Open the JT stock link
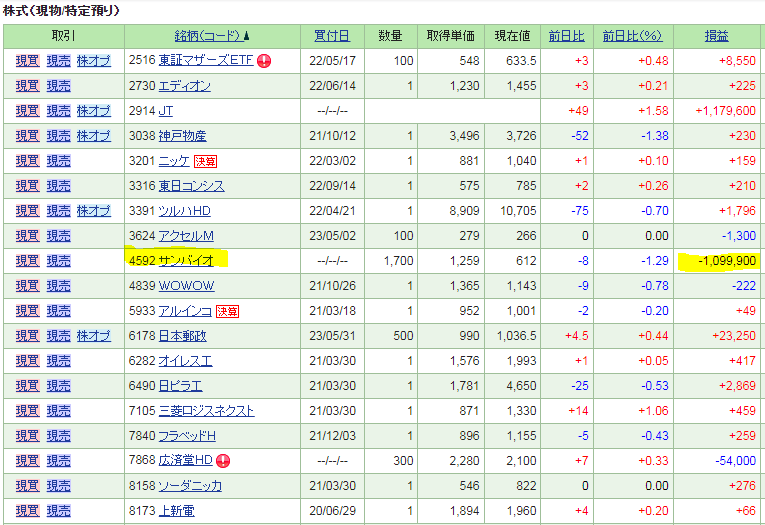 coord(166,111)
